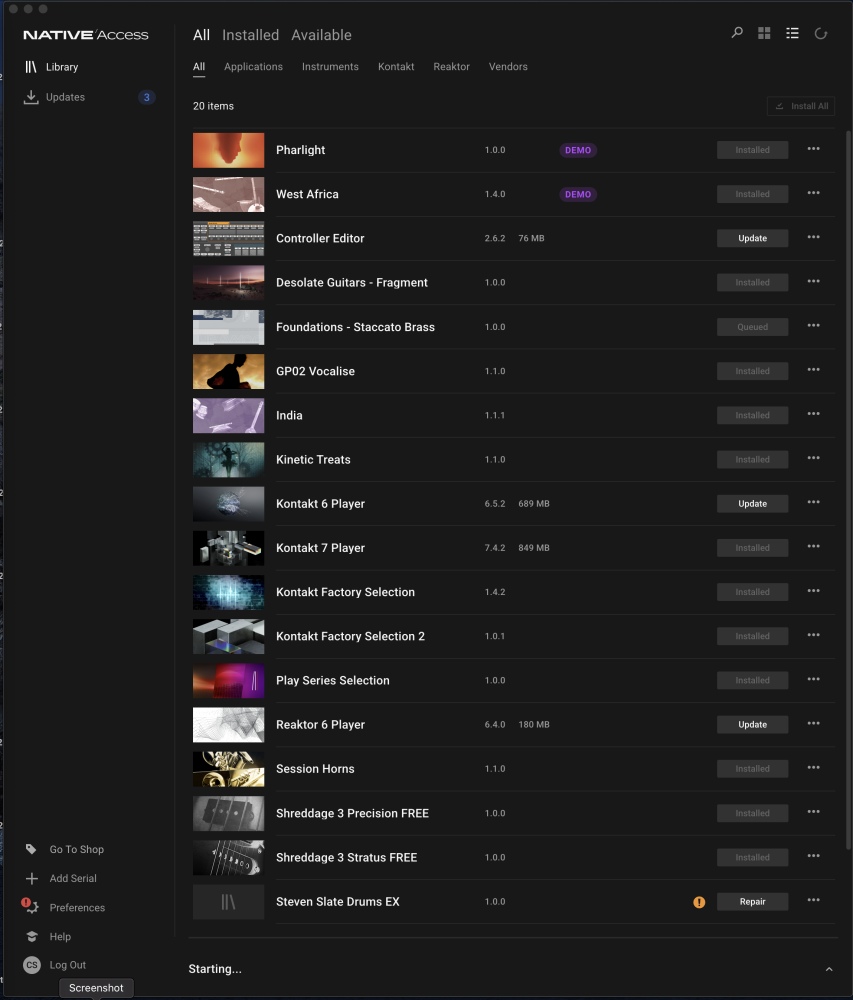Viewport: 853px width, 1000px height.
Task: Select Kontakt Factory Selection name
Action: coord(345,592)
